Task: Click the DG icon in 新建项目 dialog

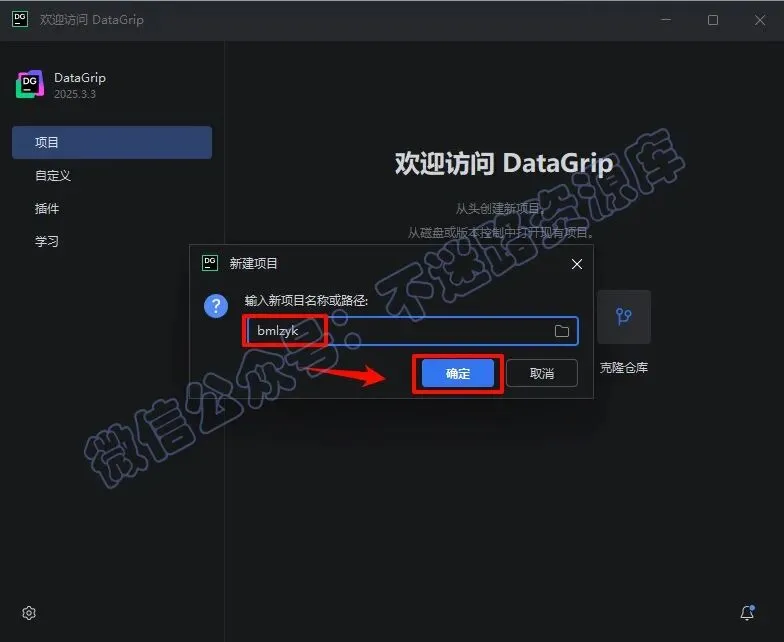Action: pos(210,263)
